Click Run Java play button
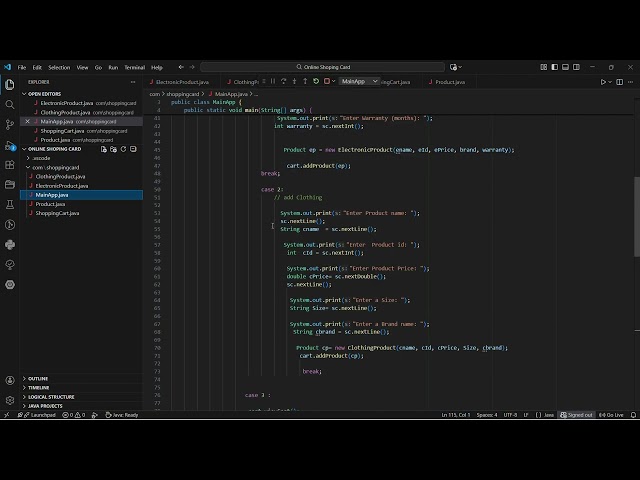 (x=603, y=82)
